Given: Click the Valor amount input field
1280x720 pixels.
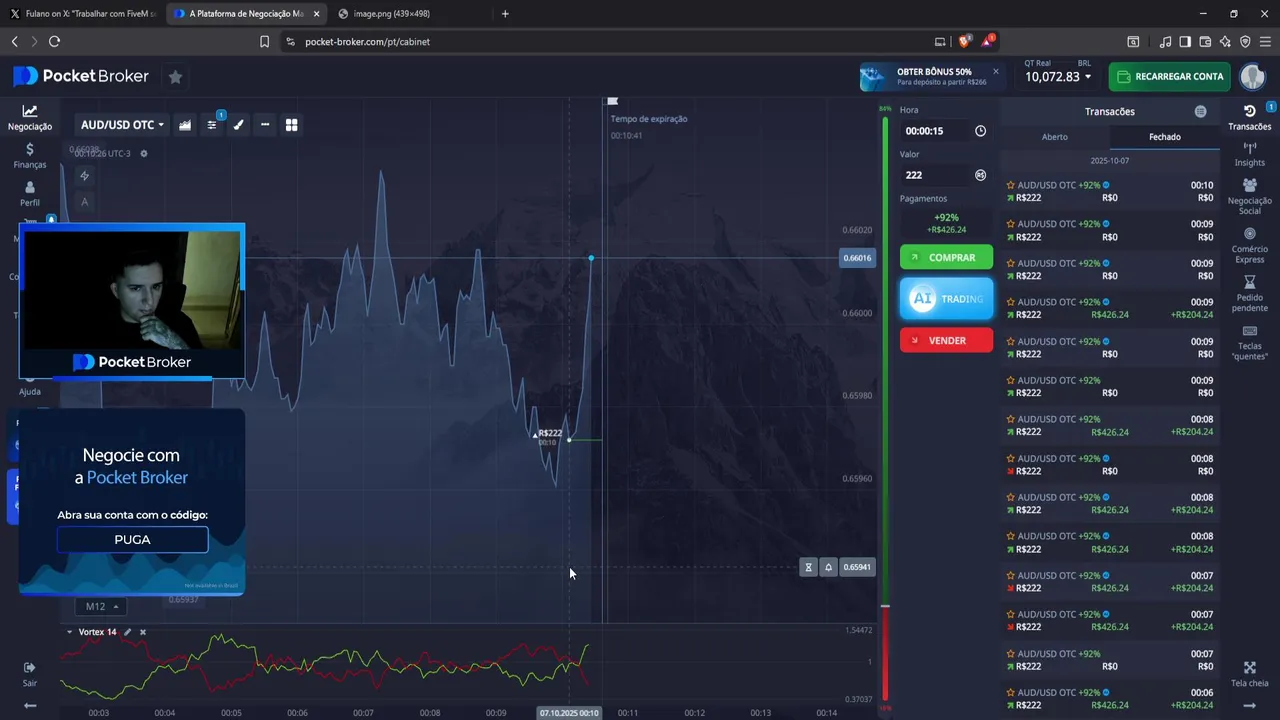Looking at the screenshot, I should coord(936,175).
